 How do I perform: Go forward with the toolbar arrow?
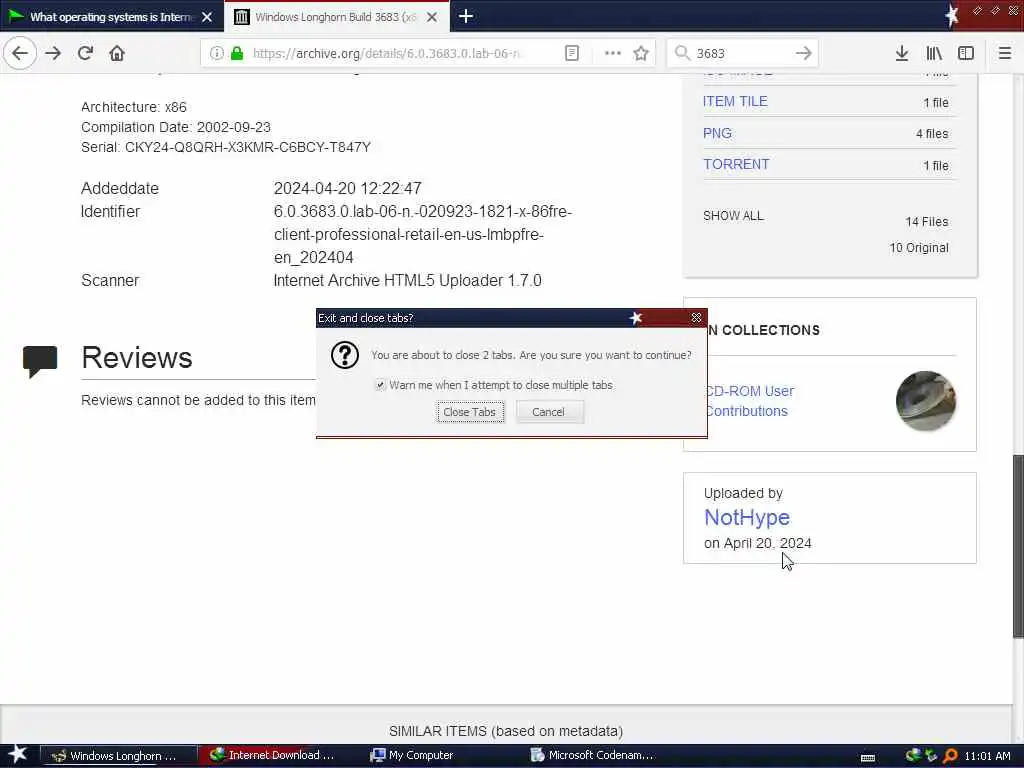click(x=53, y=53)
